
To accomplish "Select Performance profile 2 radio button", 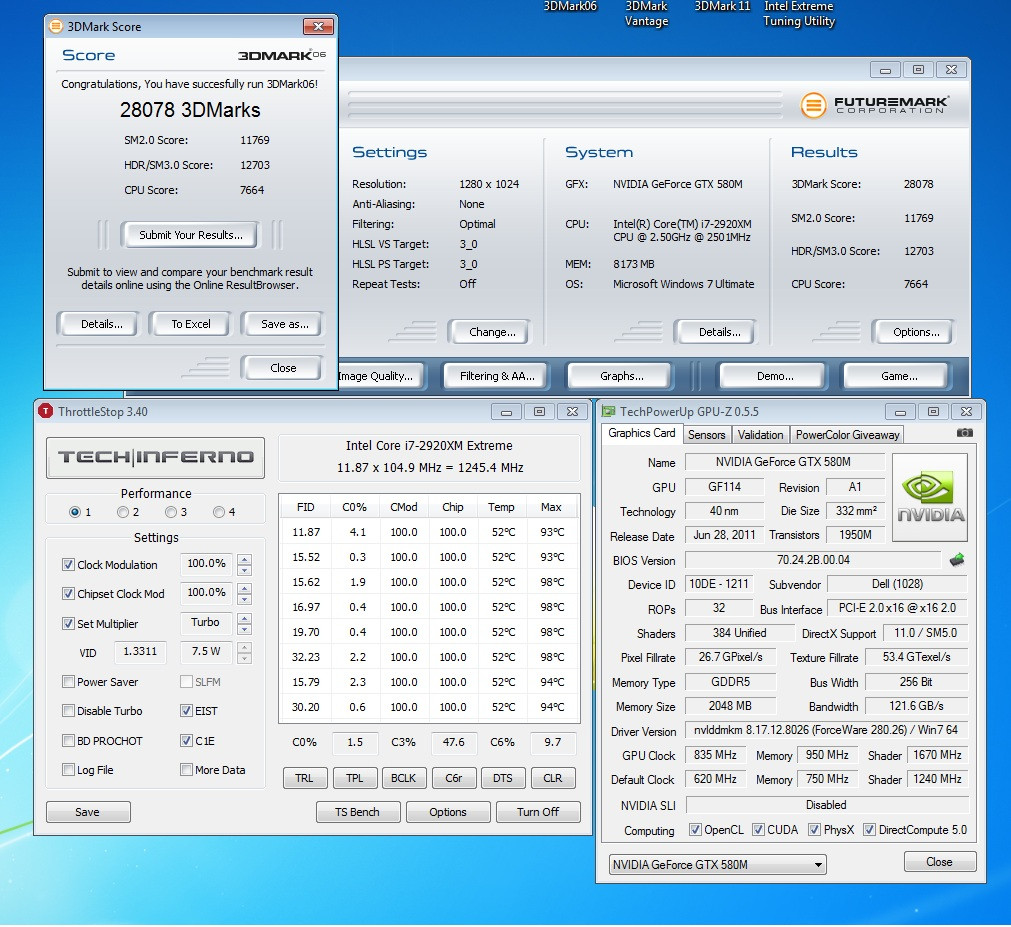I will point(123,512).
